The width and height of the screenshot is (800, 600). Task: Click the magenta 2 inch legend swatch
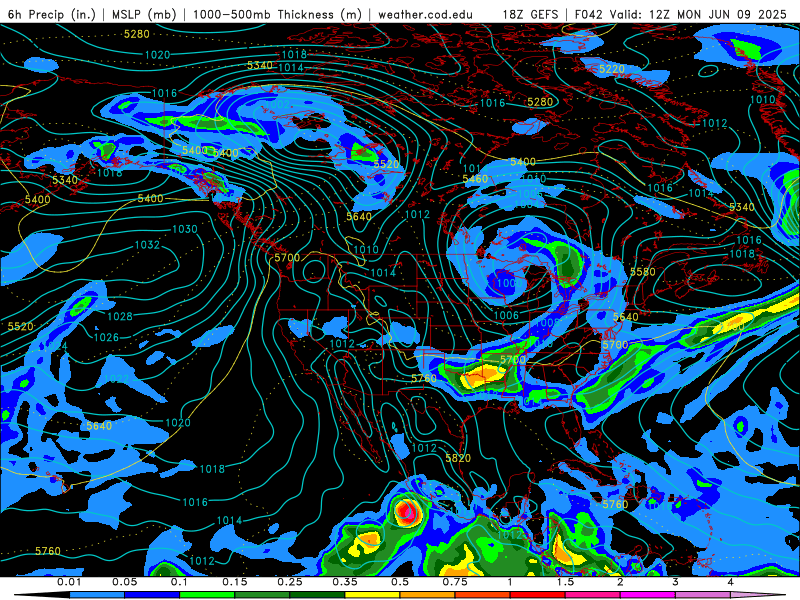tap(647, 595)
